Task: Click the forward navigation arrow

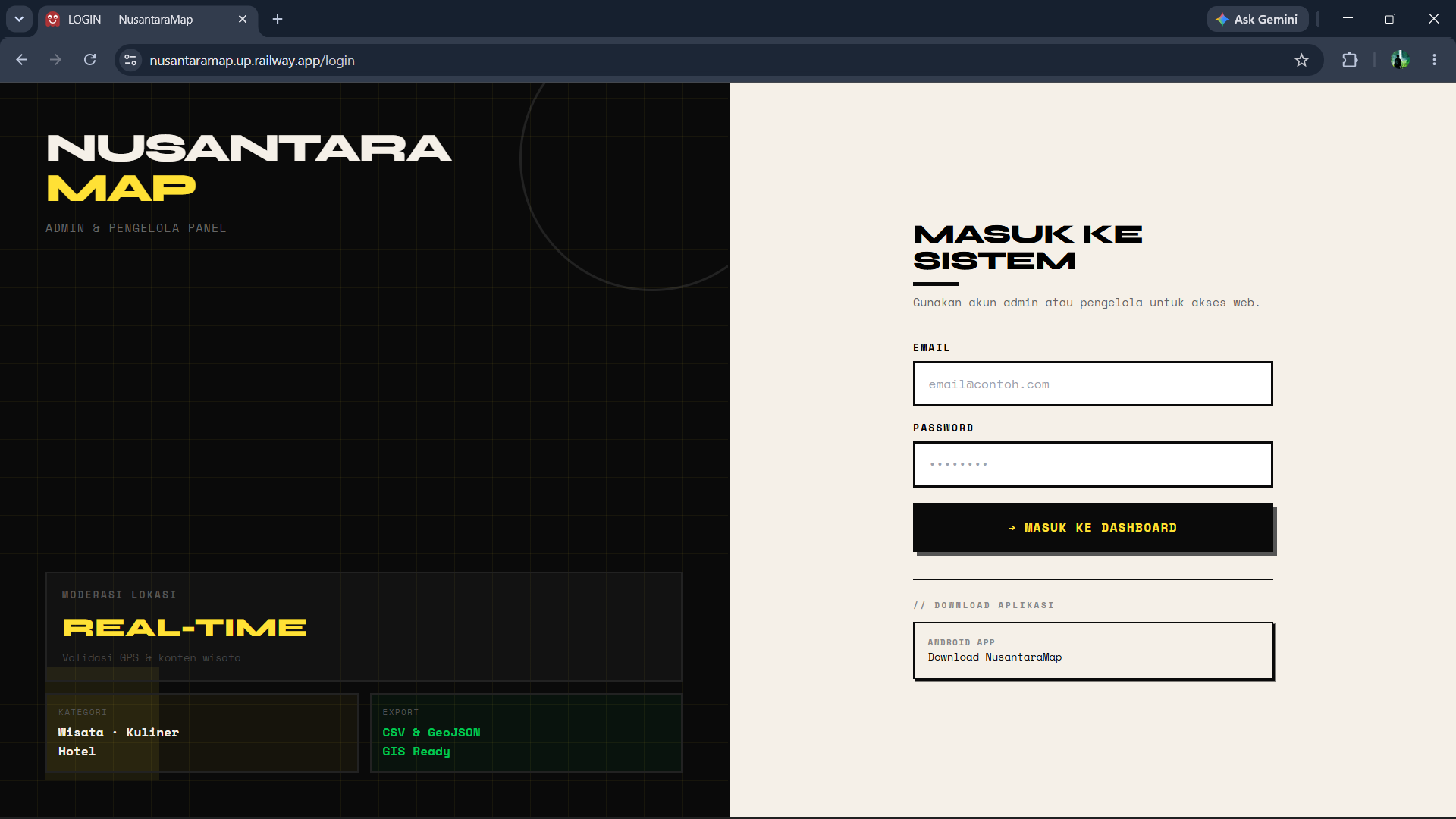Action: coord(55,60)
